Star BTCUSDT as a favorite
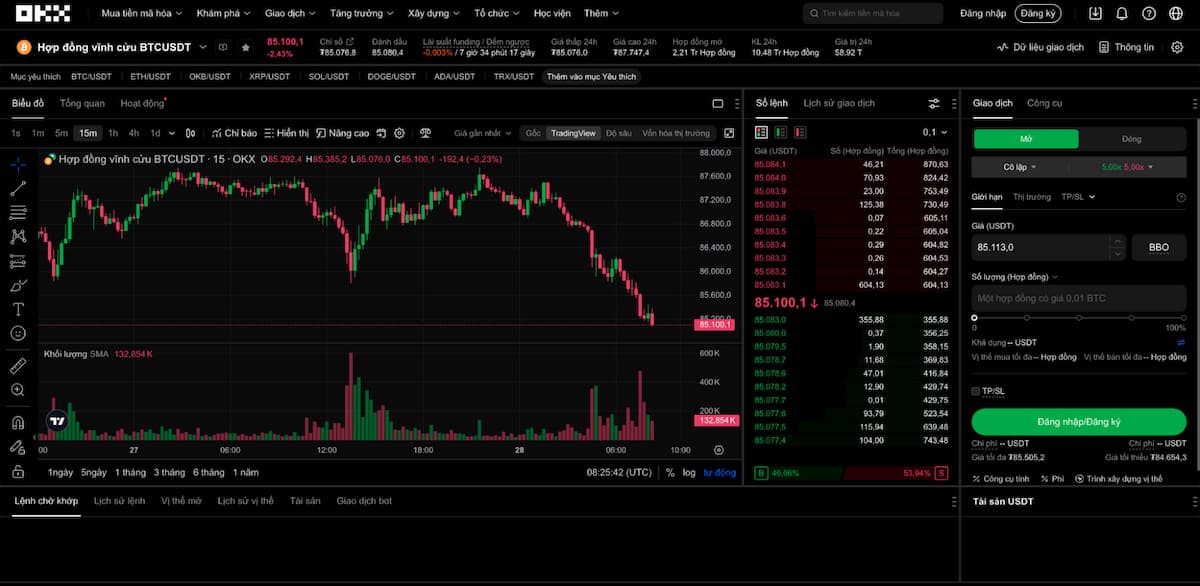The height and width of the screenshot is (586, 1200). pyautogui.click(x=246, y=47)
